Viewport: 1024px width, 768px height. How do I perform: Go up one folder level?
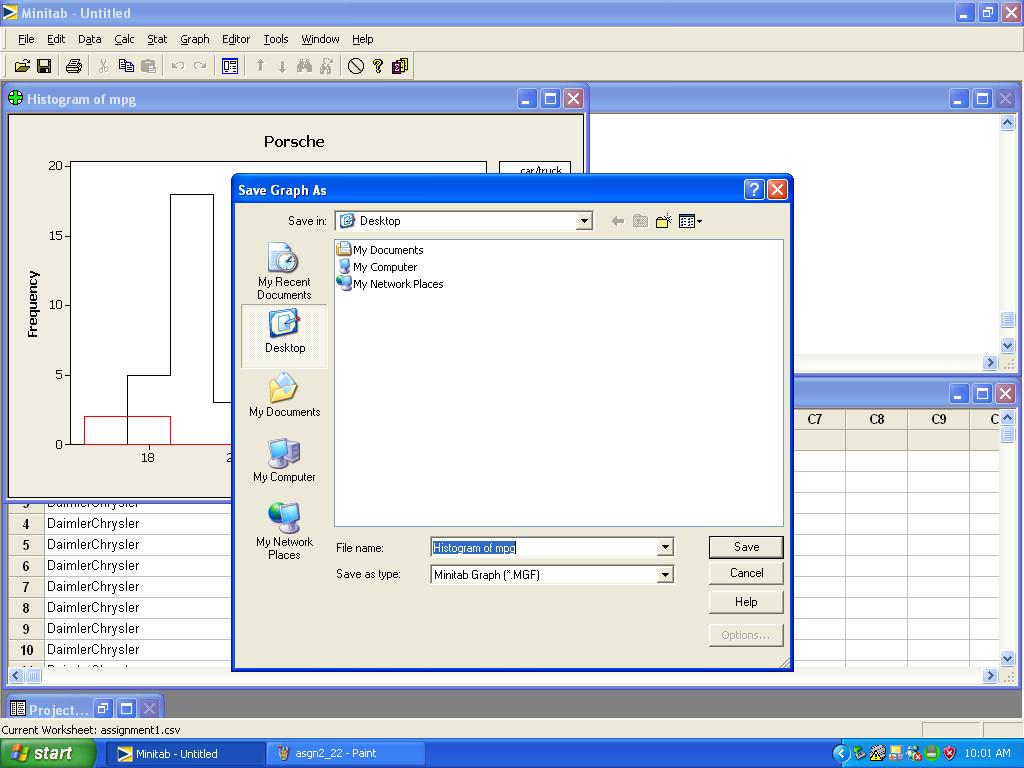pyautogui.click(x=640, y=221)
